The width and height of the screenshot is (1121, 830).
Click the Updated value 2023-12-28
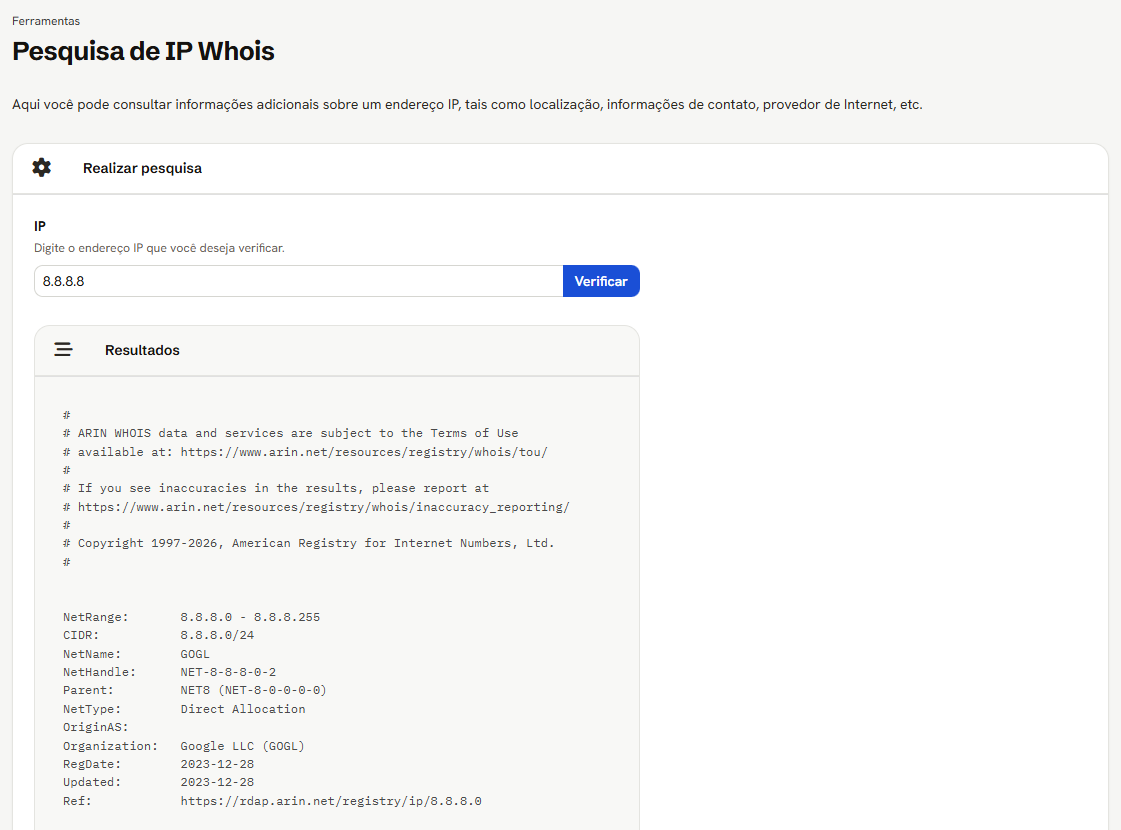click(x=217, y=782)
